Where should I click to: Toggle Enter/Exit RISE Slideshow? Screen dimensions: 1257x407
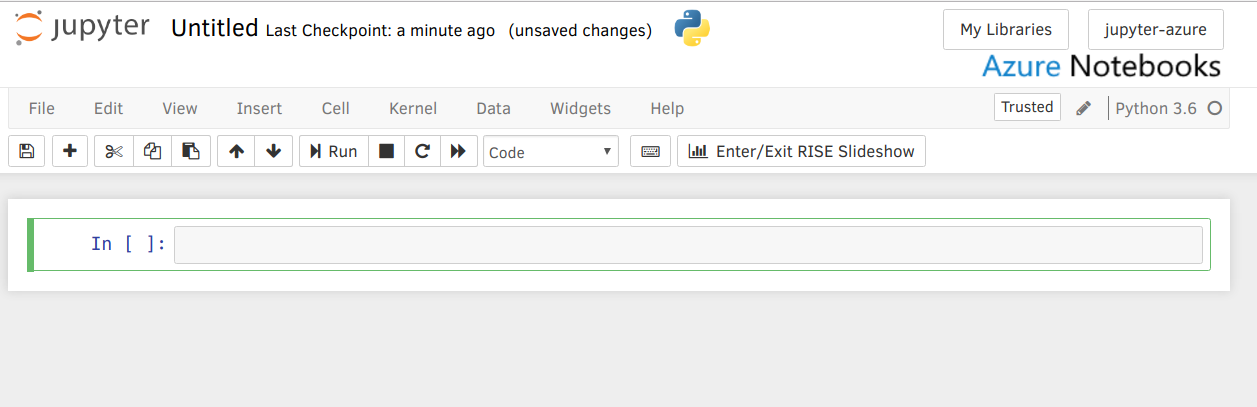point(801,151)
